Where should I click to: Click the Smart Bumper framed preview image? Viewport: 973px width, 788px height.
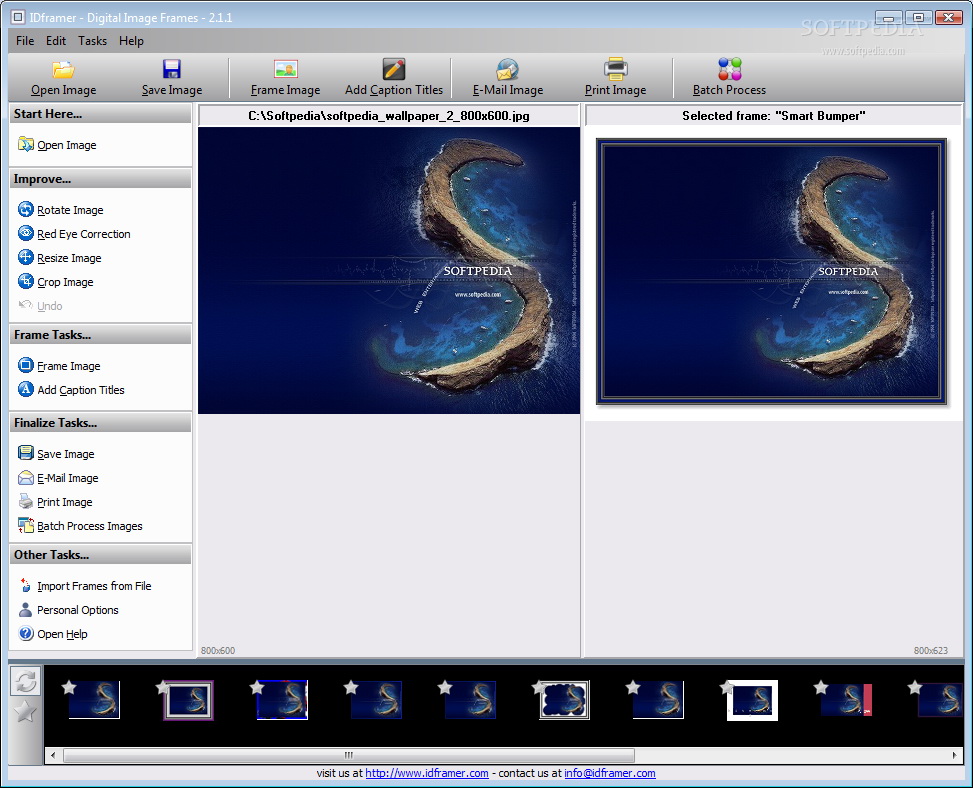[771, 272]
